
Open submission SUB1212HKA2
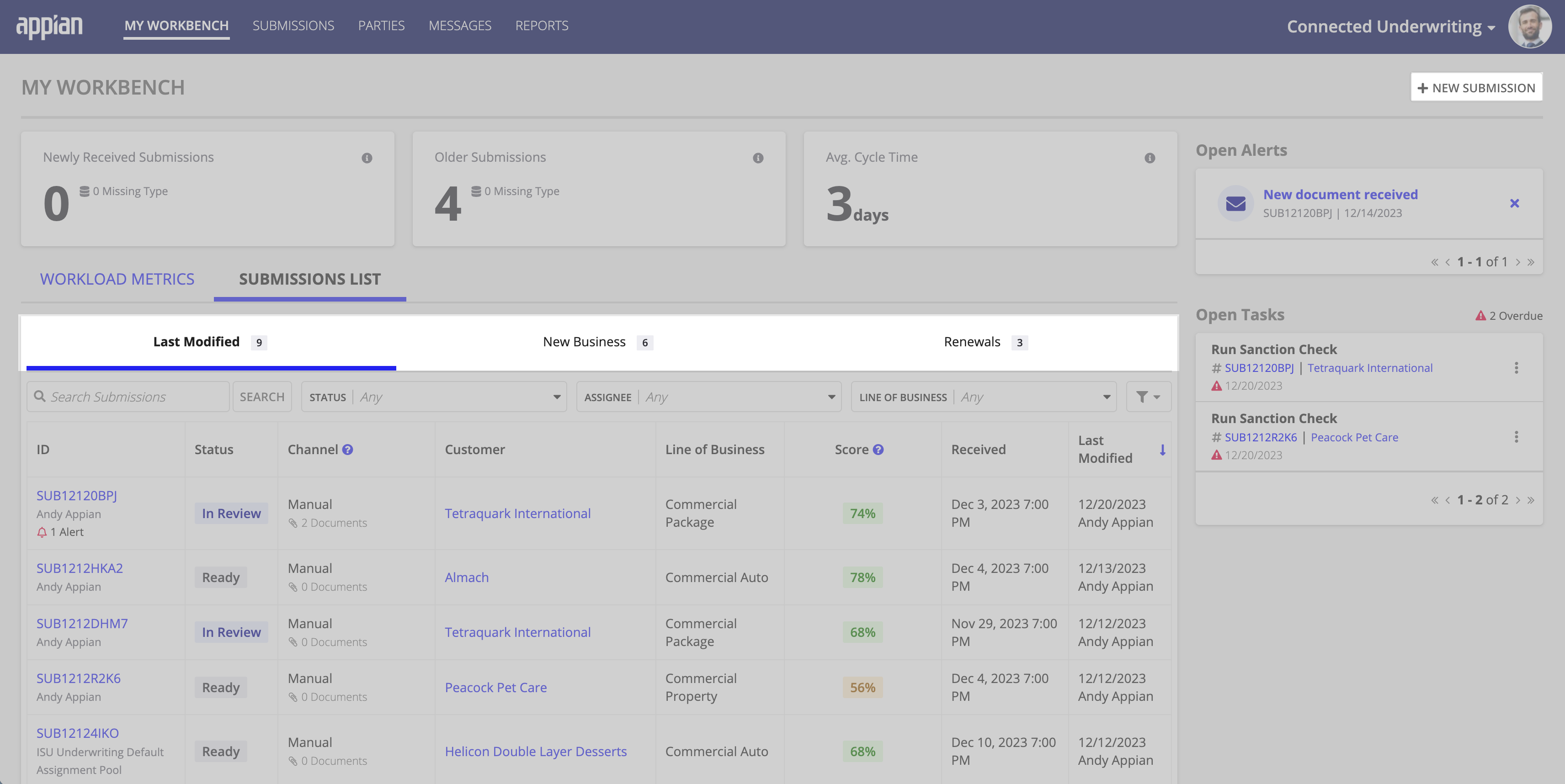point(80,569)
